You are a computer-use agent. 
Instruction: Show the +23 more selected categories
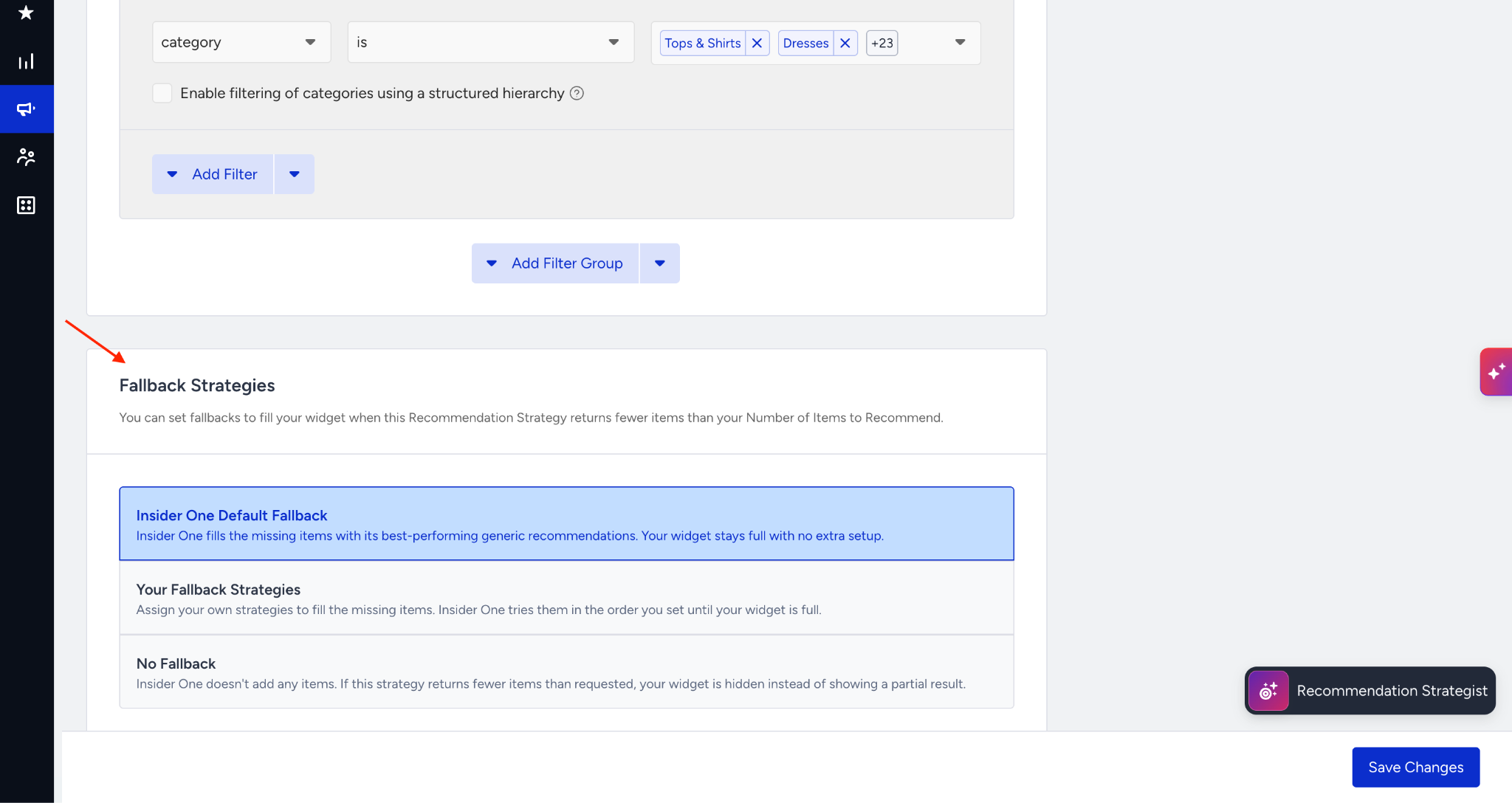[882, 43]
